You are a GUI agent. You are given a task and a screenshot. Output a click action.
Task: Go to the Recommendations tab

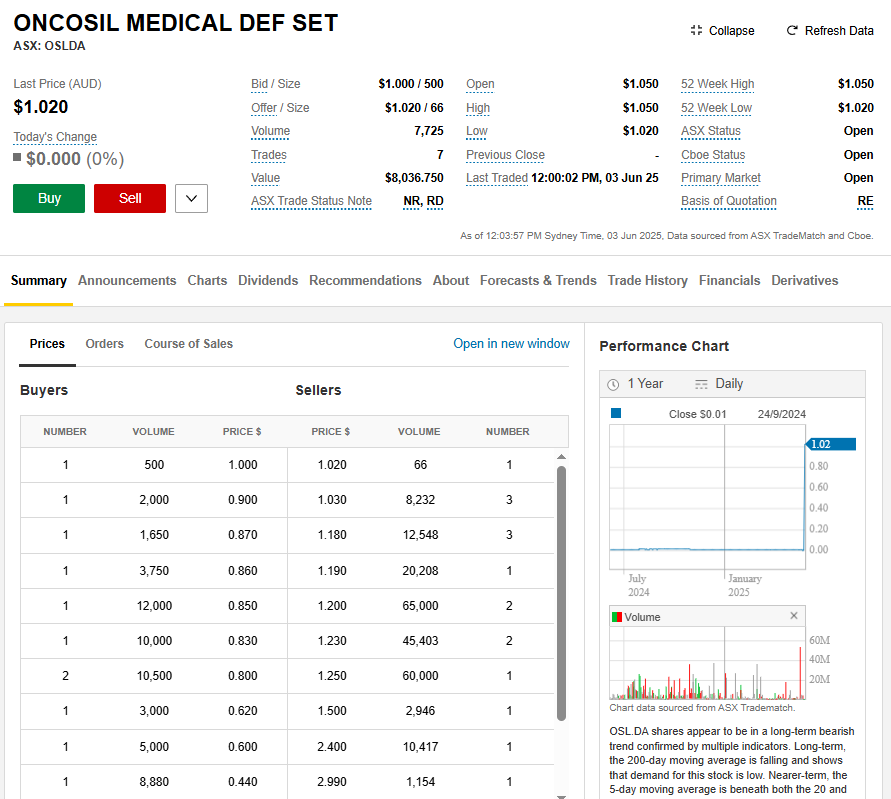tap(365, 281)
